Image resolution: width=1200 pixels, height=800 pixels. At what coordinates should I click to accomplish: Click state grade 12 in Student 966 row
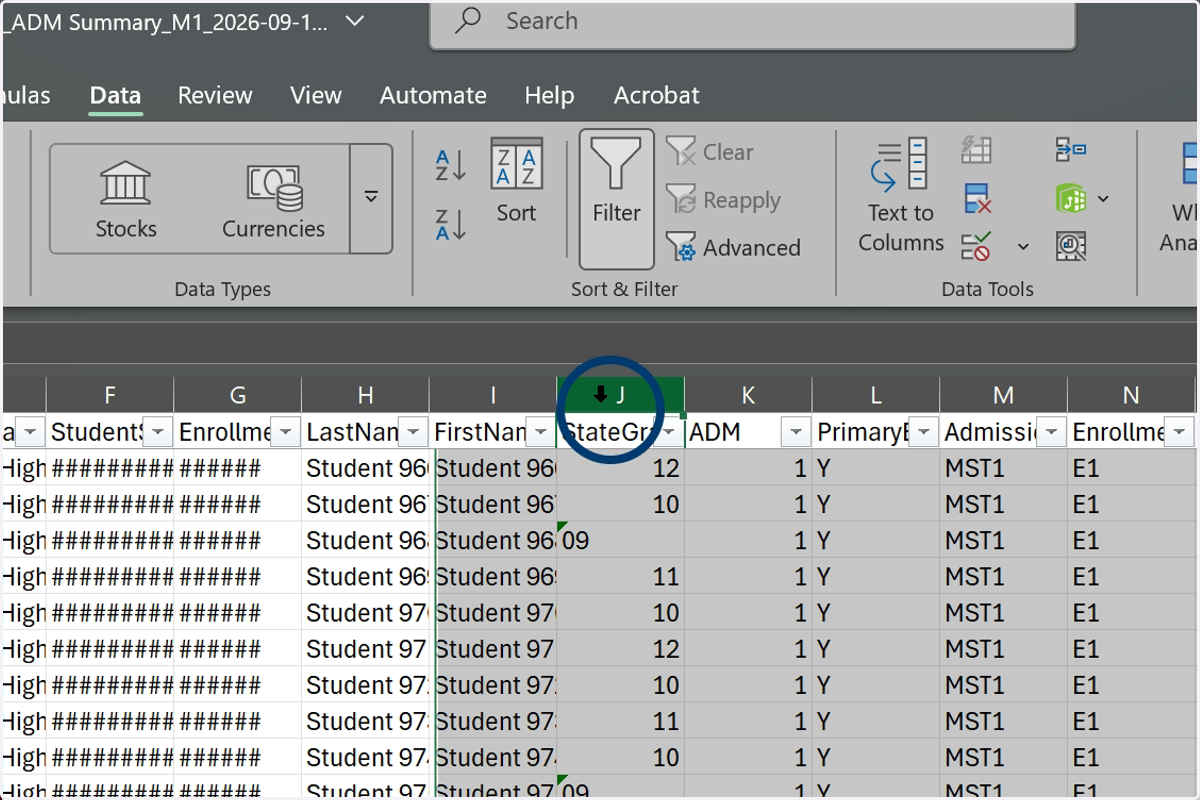(x=620, y=468)
